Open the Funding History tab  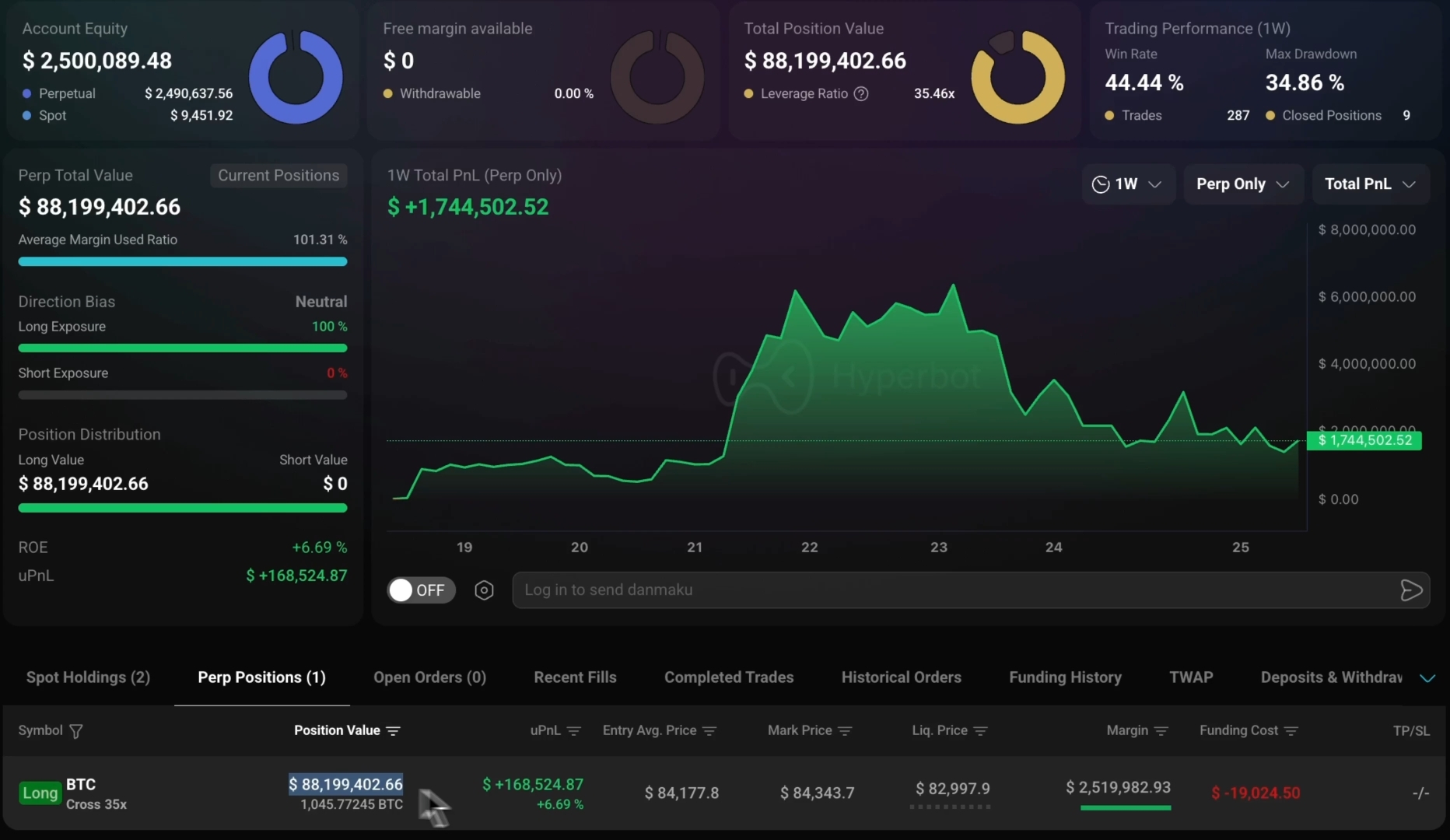1065,677
